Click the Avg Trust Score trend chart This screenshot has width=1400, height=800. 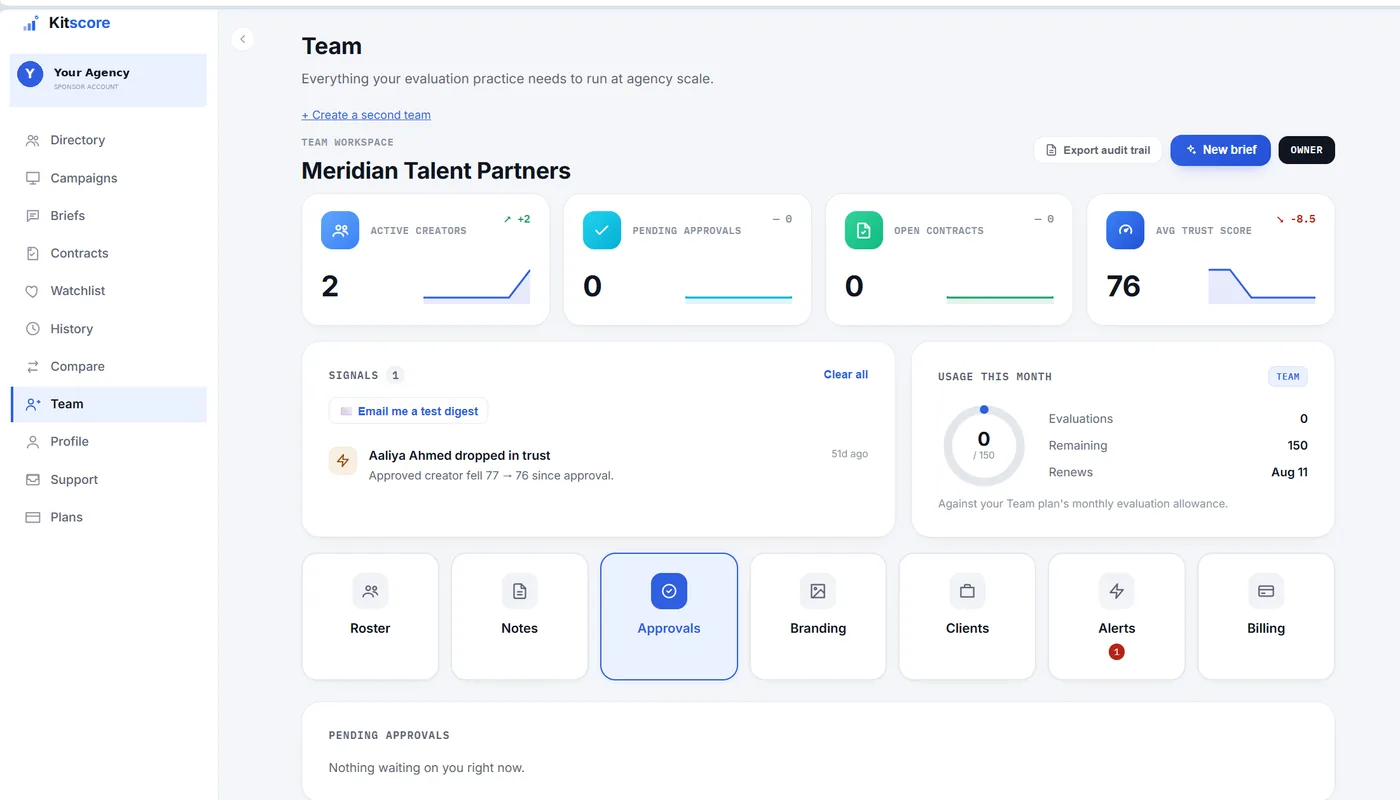click(1262, 286)
